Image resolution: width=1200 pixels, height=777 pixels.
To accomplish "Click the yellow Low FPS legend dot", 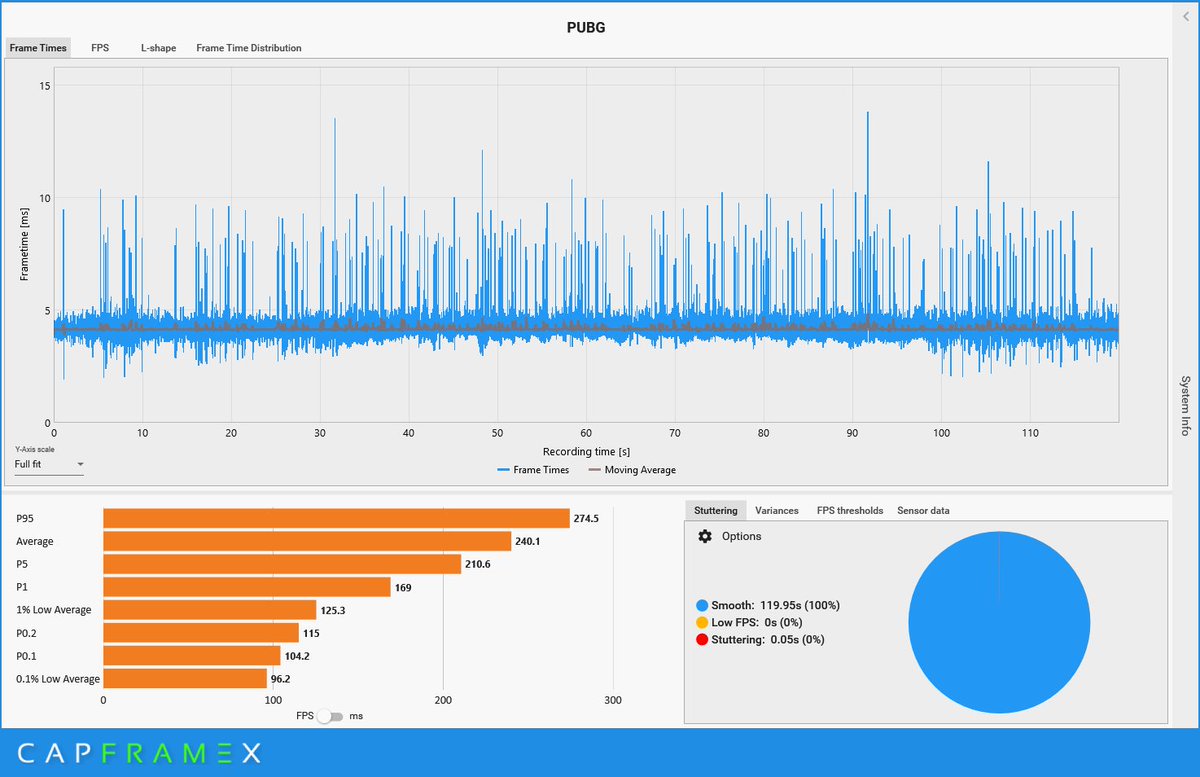I will tap(702, 622).
